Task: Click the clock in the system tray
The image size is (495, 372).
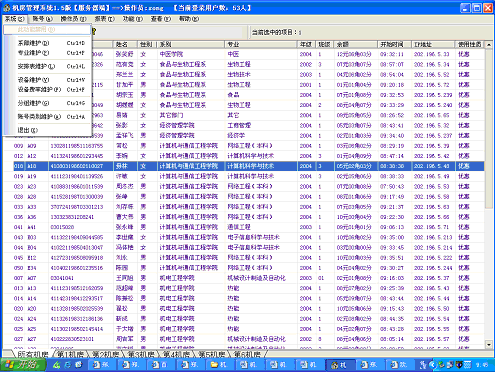Action: click(482, 365)
